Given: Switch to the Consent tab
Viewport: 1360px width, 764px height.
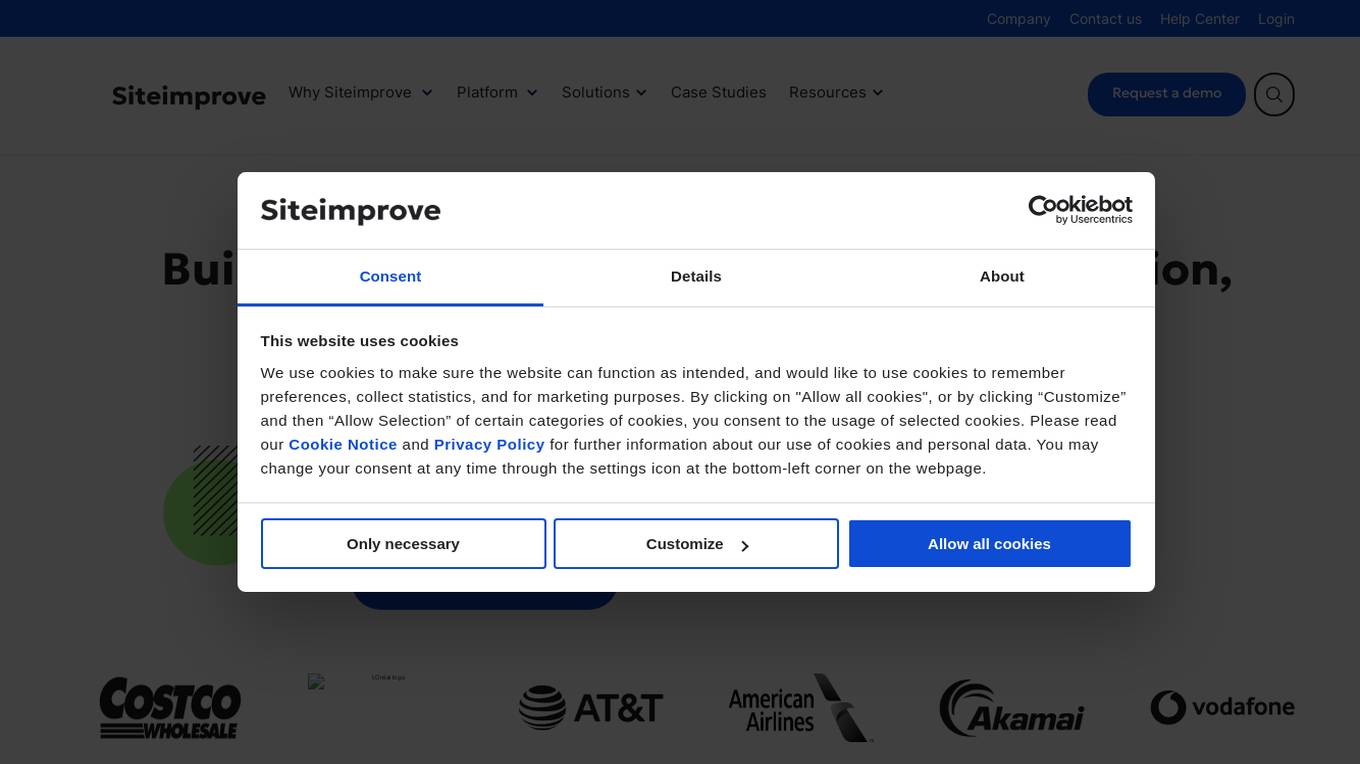Looking at the screenshot, I should coord(390,277).
